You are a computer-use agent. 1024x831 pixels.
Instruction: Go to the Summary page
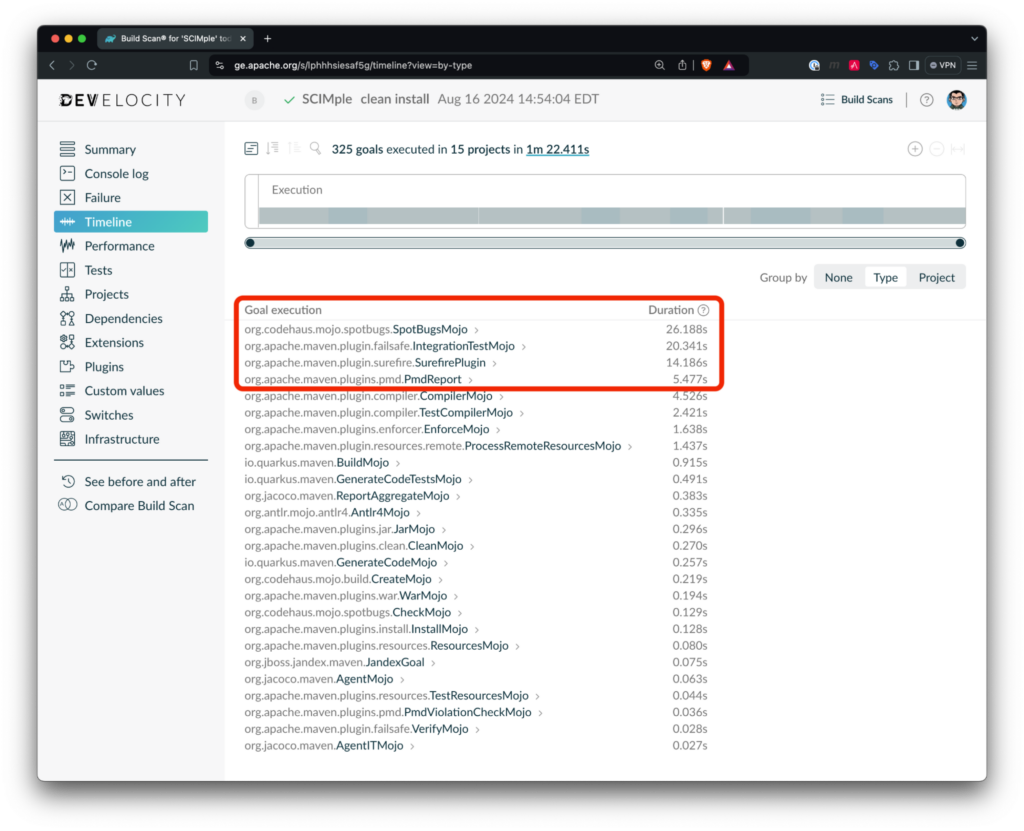[x=109, y=149]
